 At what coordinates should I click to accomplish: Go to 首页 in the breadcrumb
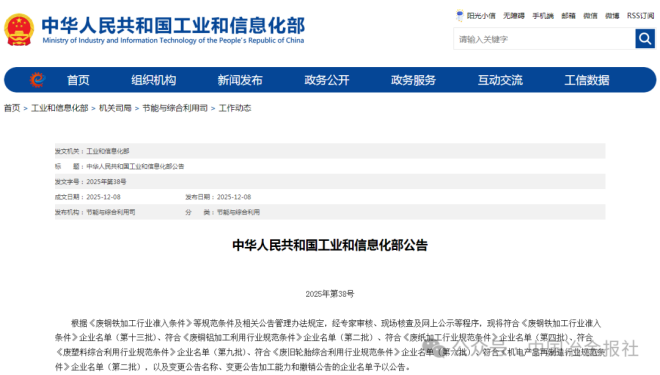pos(12,108)
